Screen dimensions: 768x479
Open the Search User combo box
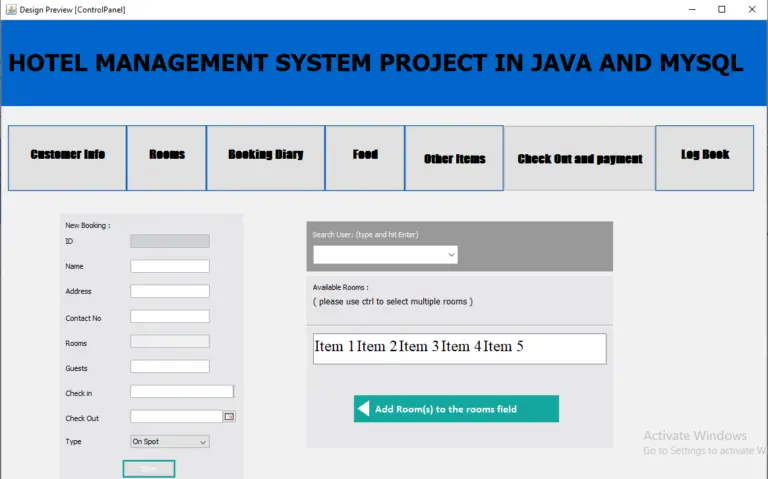[x=385, y=255]
